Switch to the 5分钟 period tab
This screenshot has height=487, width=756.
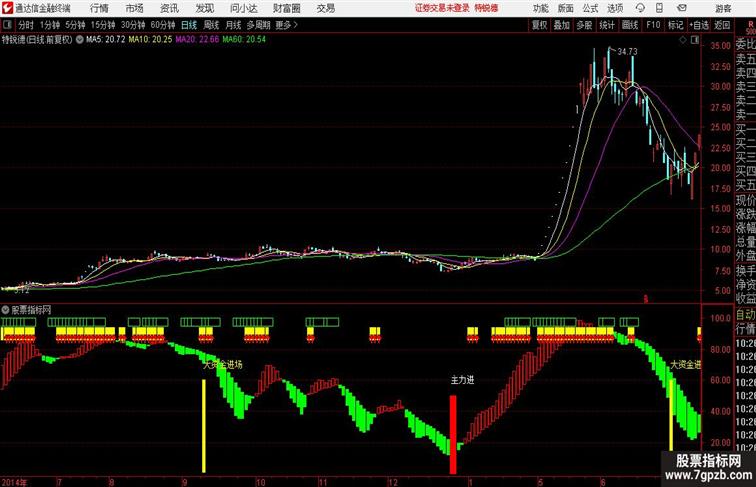[75, 25]
